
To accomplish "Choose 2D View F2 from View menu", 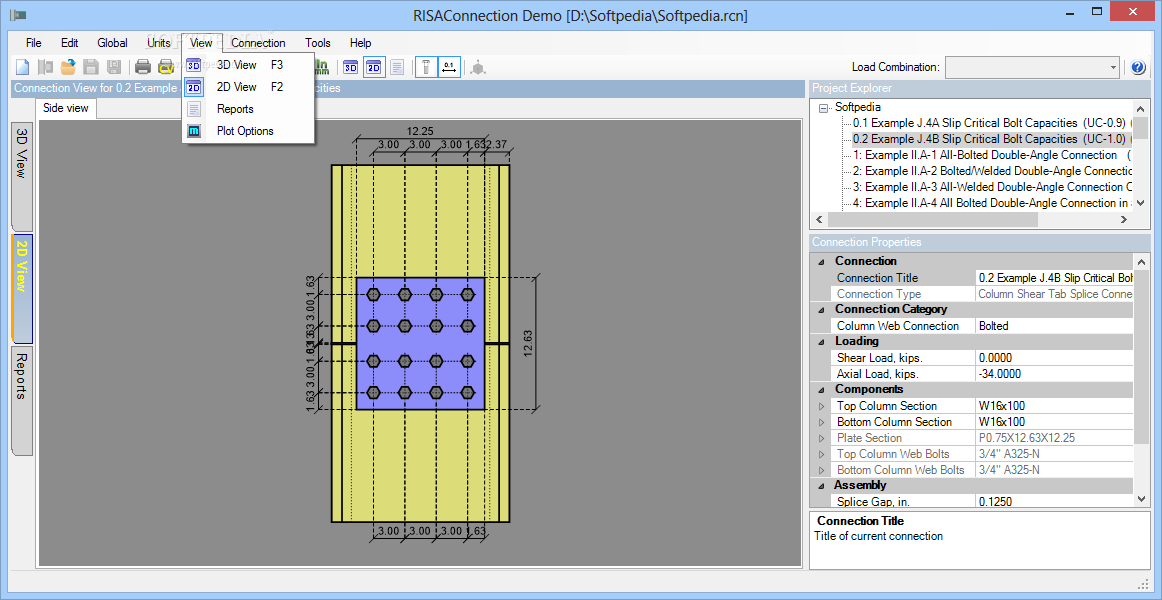I will tap(249, 87).
